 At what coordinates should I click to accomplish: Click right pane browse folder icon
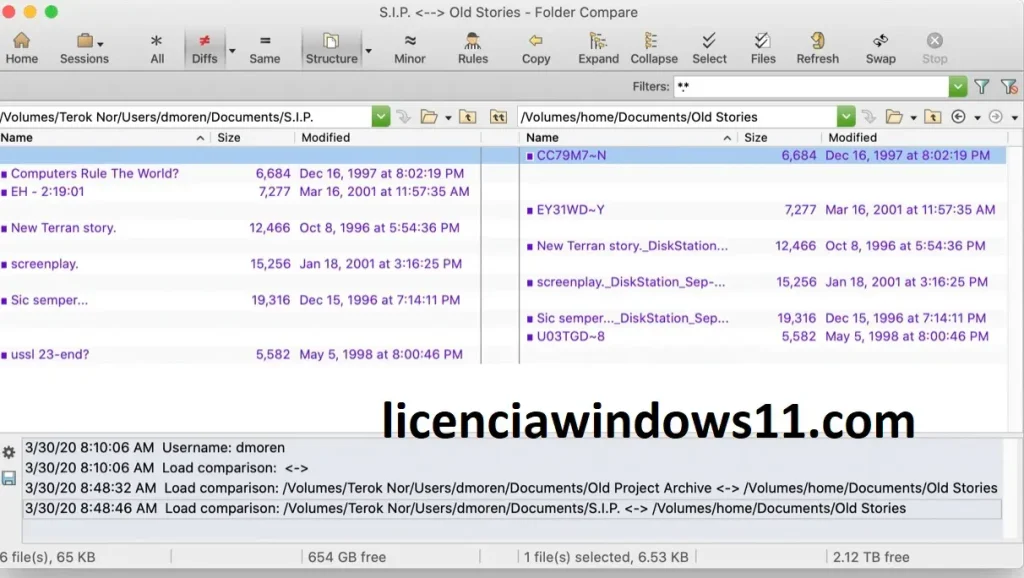coord(894,117)
